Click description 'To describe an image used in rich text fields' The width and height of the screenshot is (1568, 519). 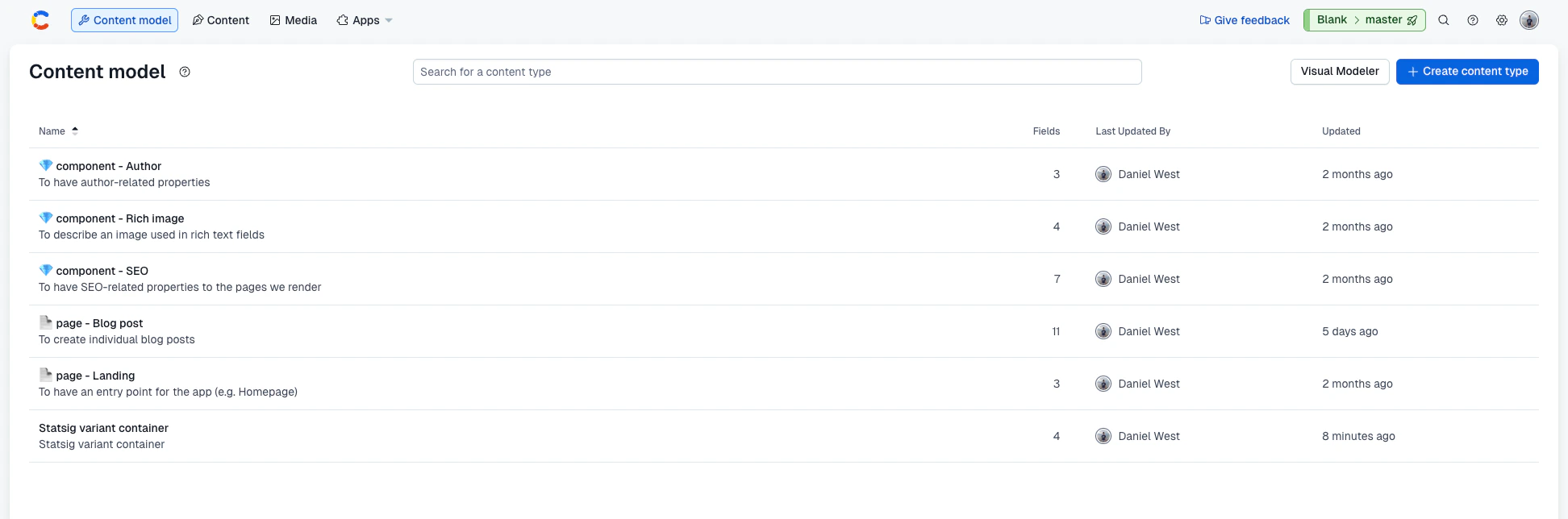[152, 235]
